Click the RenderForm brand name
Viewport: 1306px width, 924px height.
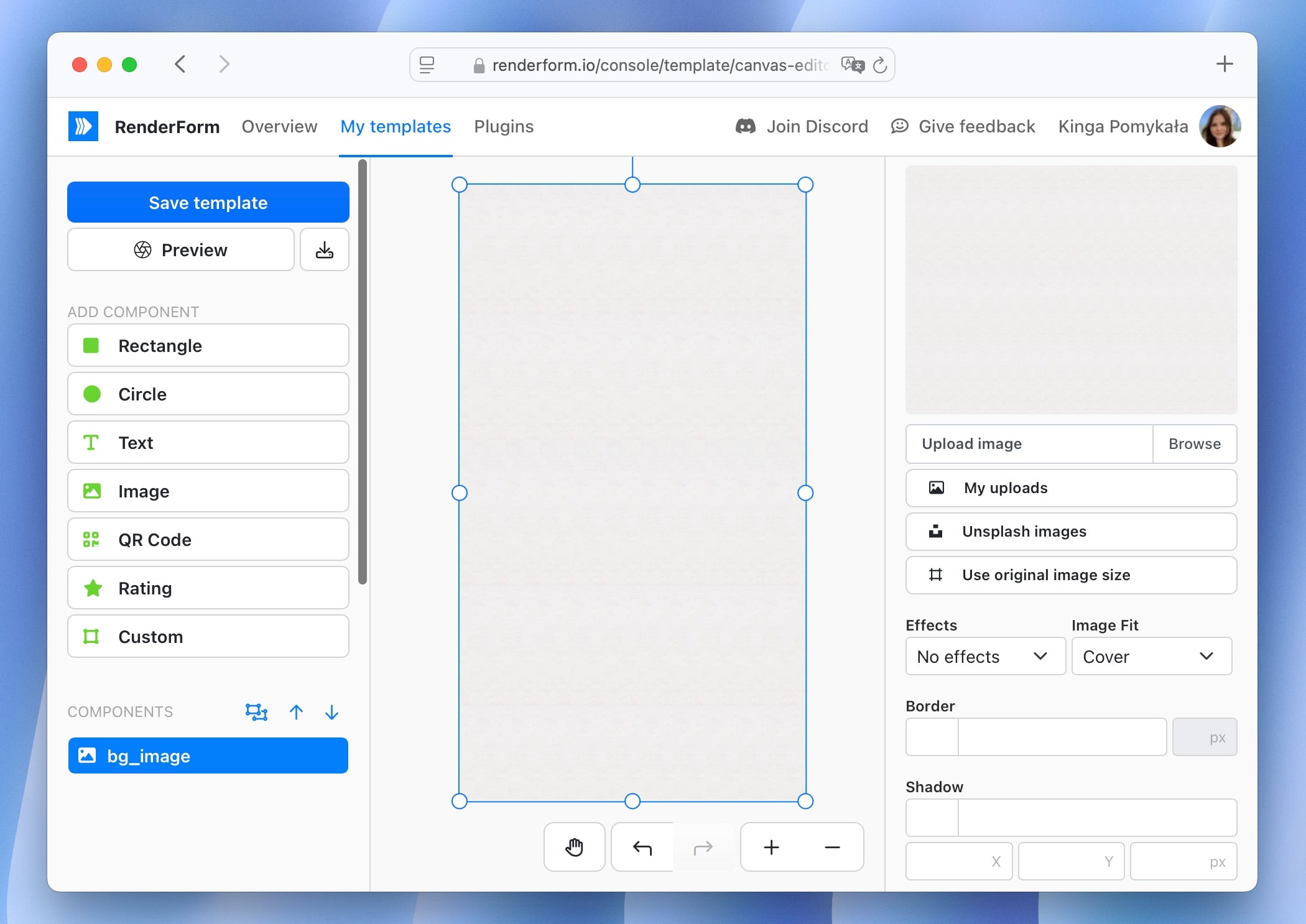click(167, 126)
